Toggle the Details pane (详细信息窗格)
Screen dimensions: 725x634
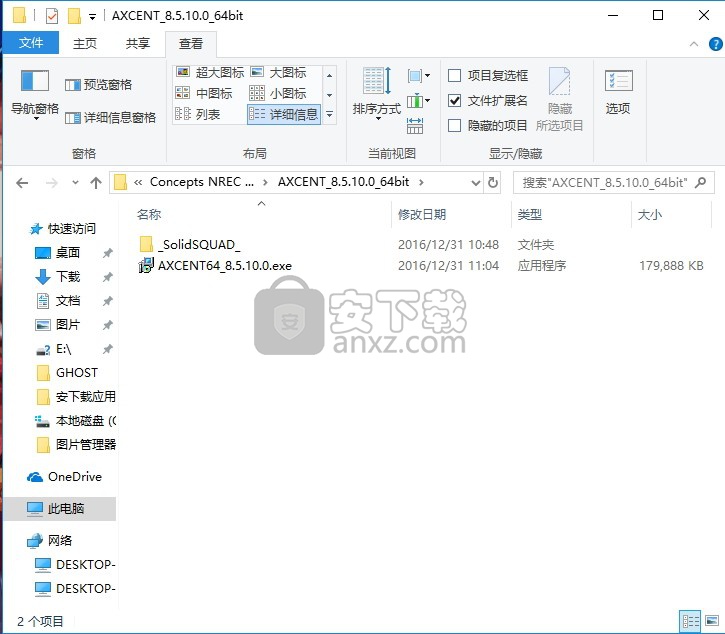pyautogui.click(x=110, y=118)
